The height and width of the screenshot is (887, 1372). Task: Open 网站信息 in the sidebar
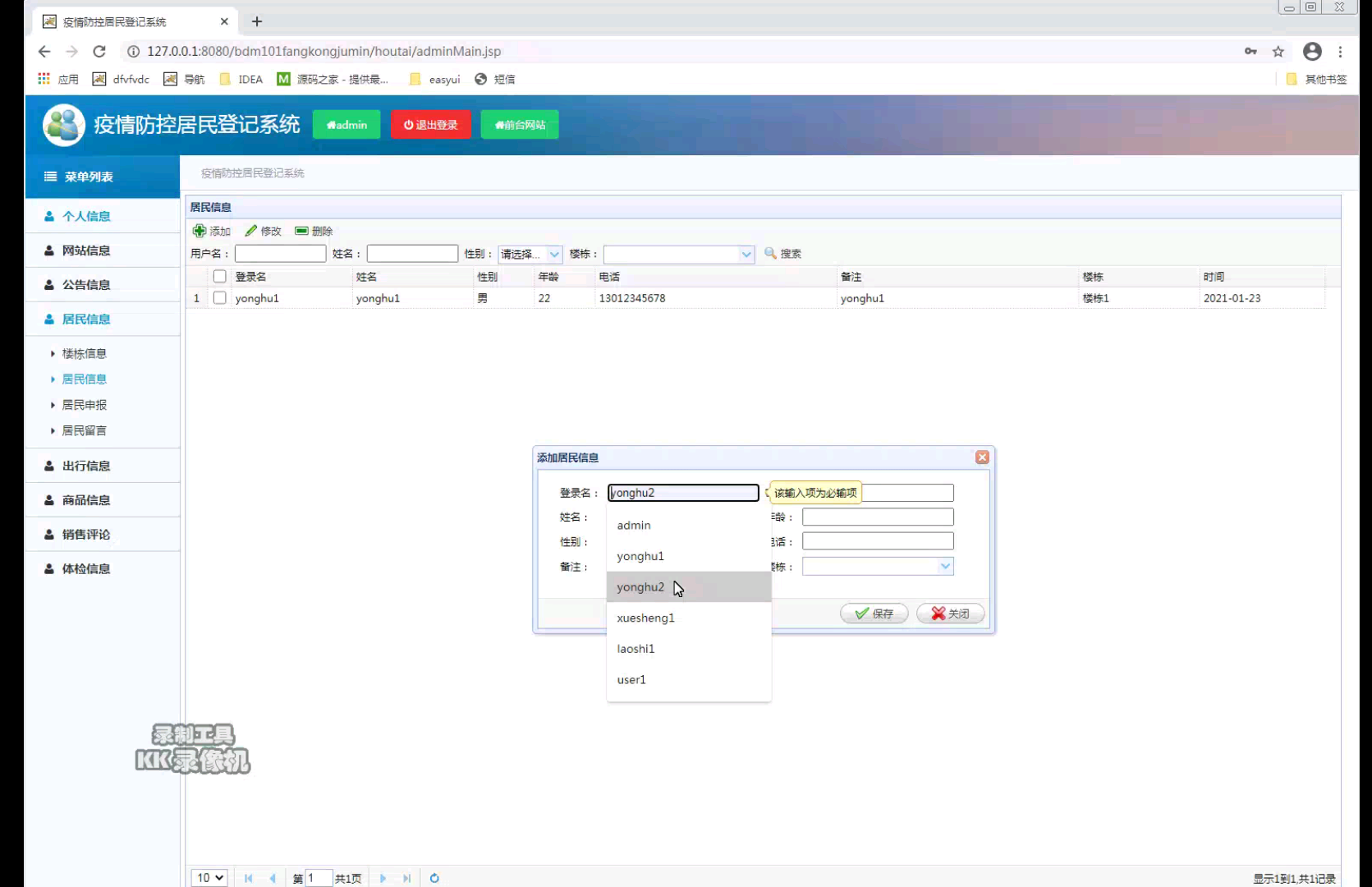[103, 250]
